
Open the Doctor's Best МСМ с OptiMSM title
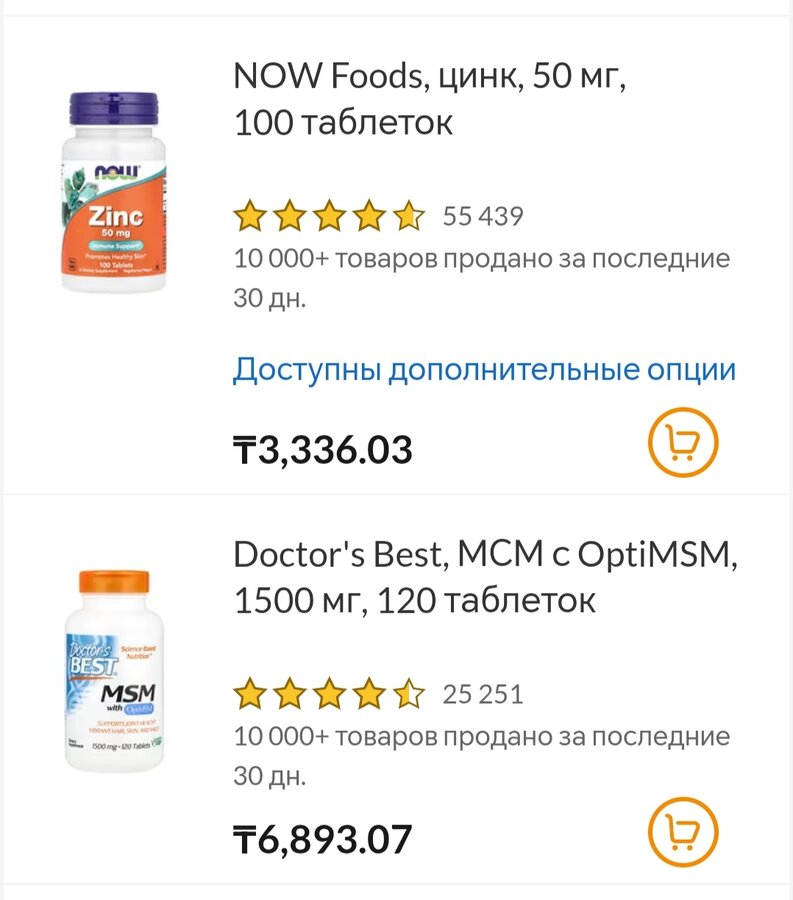(x=485, y=577)
